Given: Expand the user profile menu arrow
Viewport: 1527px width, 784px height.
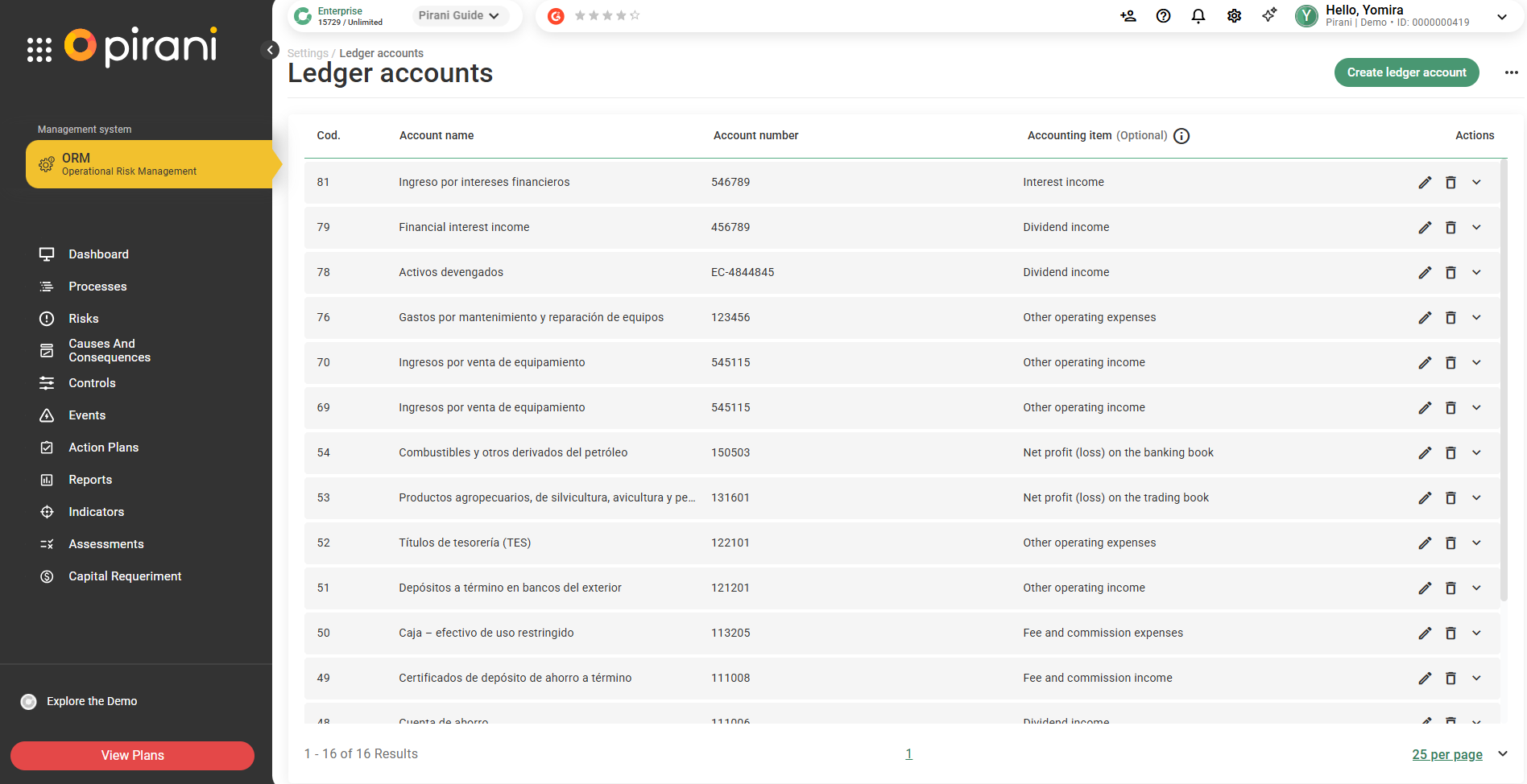Looking at the screenshot, I should (x=1502, y=16).
